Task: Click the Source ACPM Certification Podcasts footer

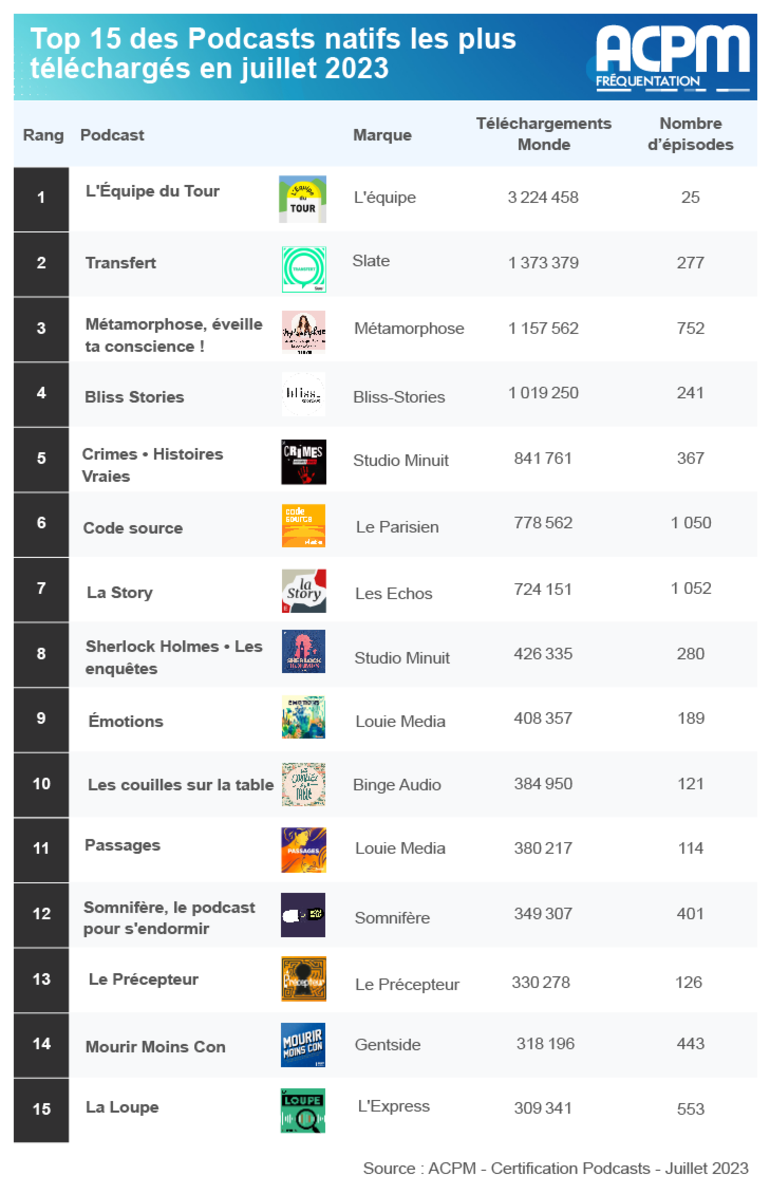Action: coord(556,1168)
